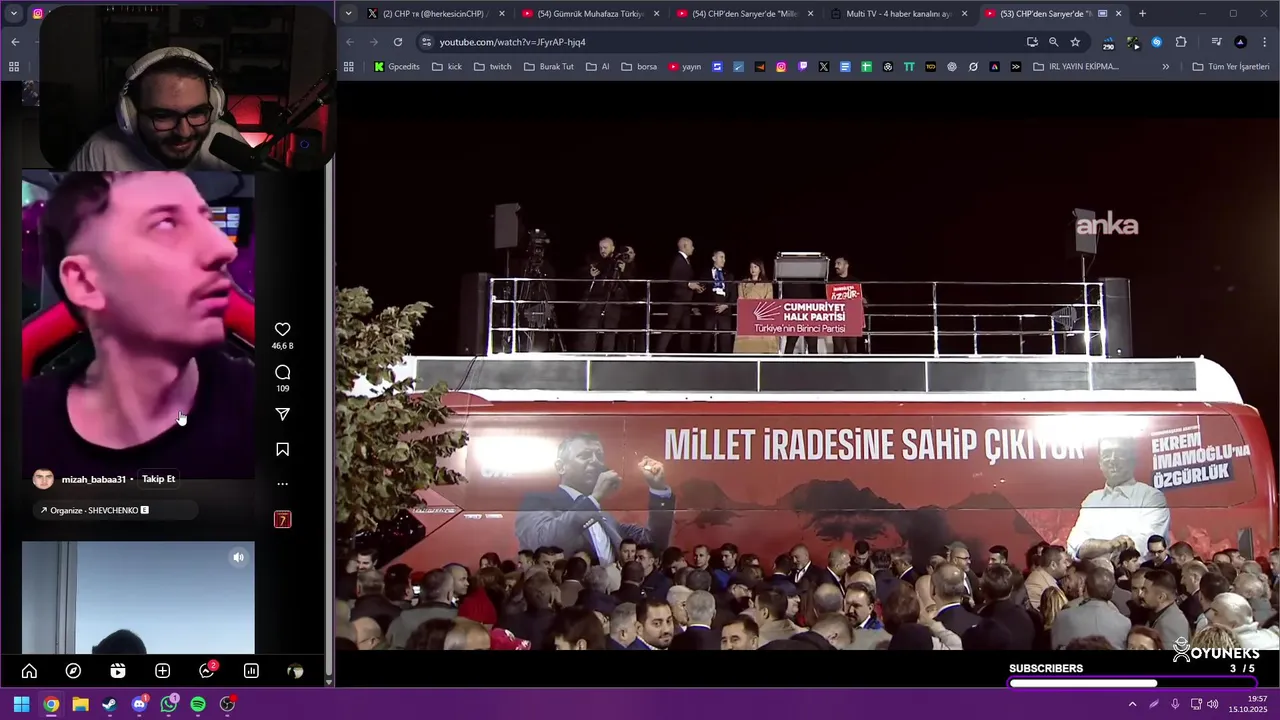Open the Tüm Yer İşaretleri folder
The image size is (1280, 720).
coord(1231,67)
